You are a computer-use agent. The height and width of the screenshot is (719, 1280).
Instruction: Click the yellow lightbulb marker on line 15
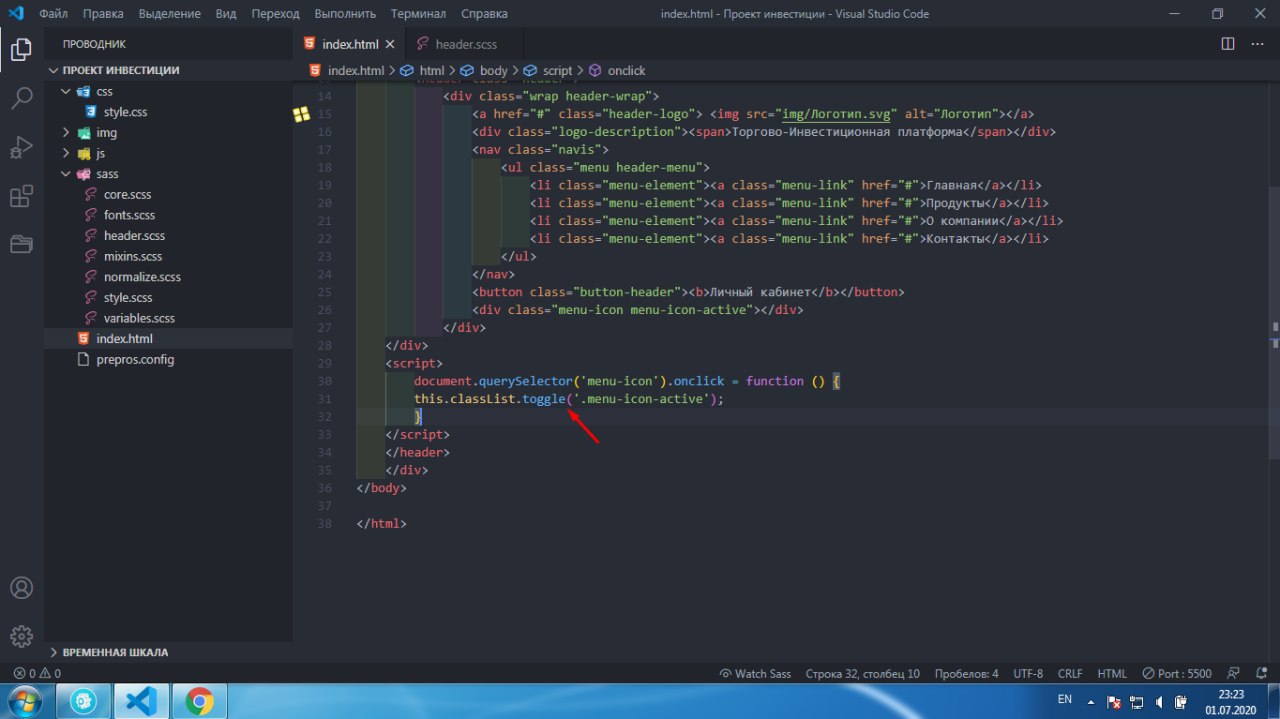click(x=301, y=114)
